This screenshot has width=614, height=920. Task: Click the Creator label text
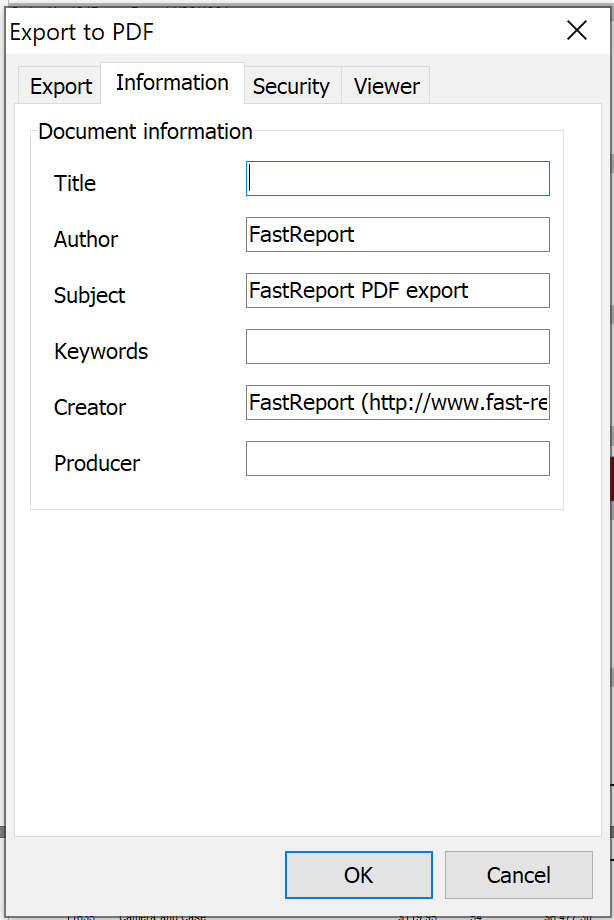click(90, 407)
